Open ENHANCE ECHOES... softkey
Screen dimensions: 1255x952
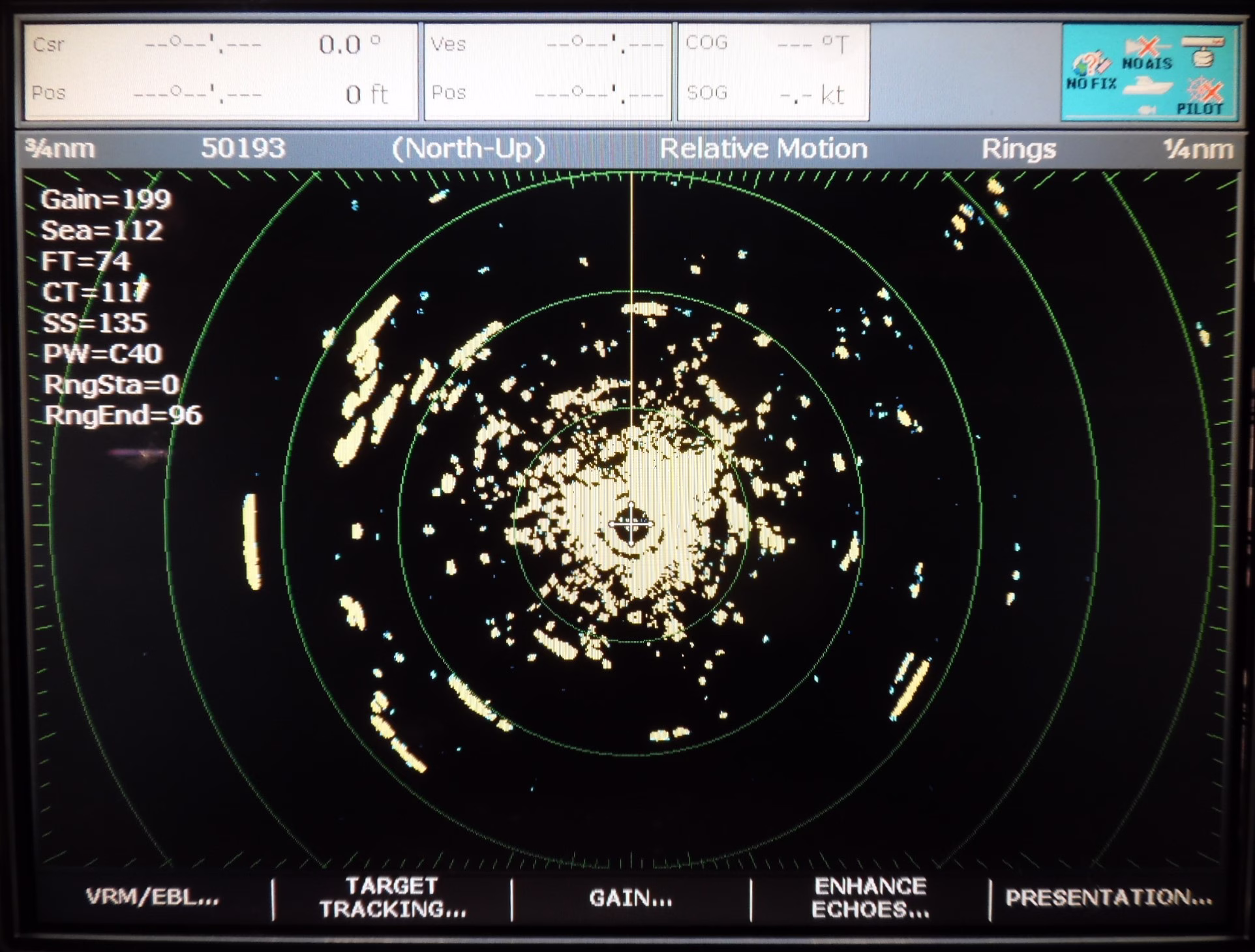click(870, 897)
